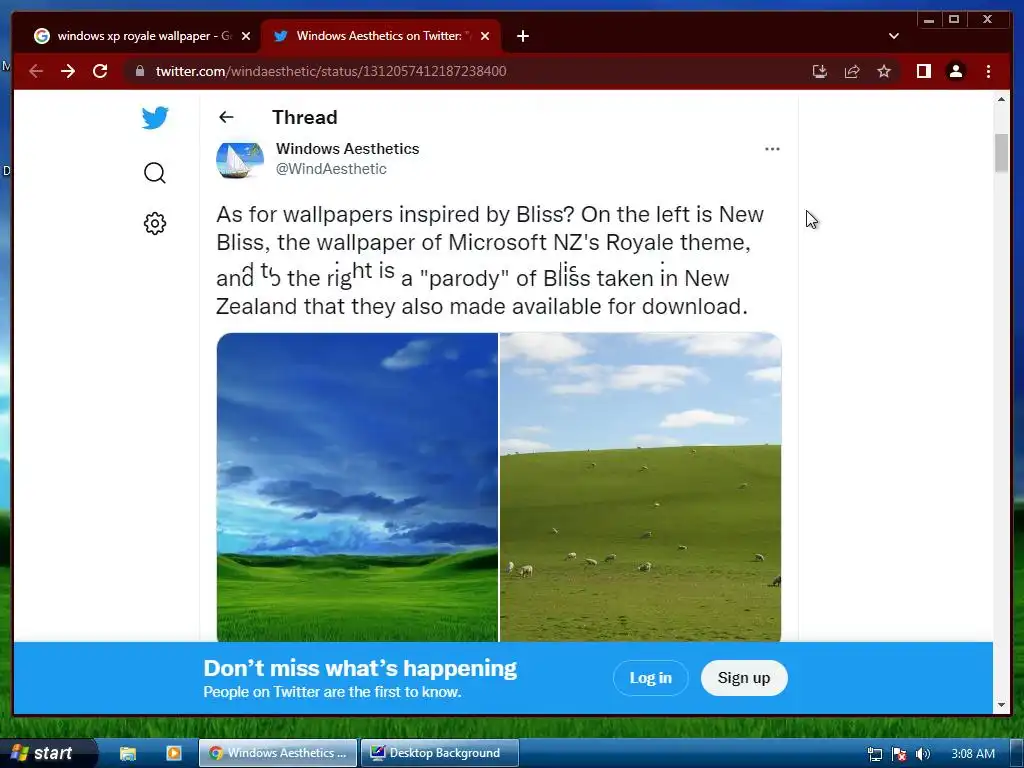Click the share page icon in address bar
This screenshot has height=768, width=1024.
pyautogui.click(x=852, y=71)
